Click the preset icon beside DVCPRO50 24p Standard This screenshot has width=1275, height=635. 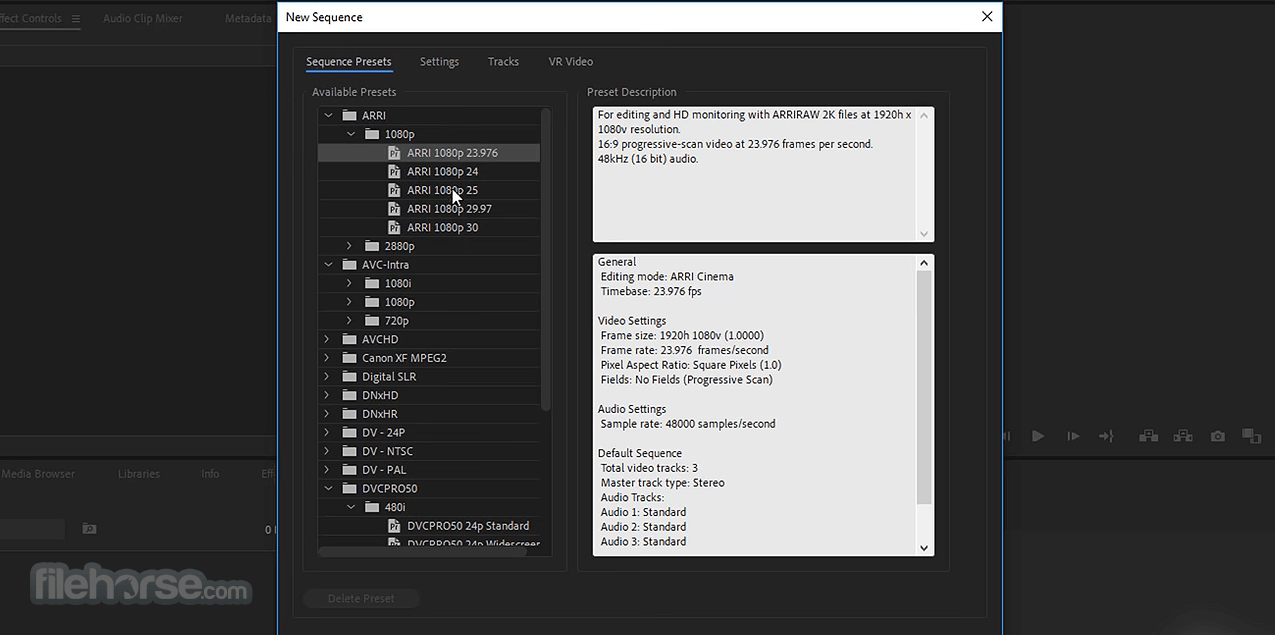(x=394, y=526)
